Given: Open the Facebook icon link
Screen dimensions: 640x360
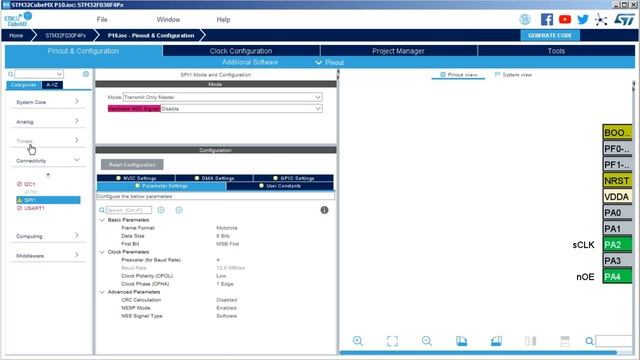Looking at the screenshot, I should [547, 19].
